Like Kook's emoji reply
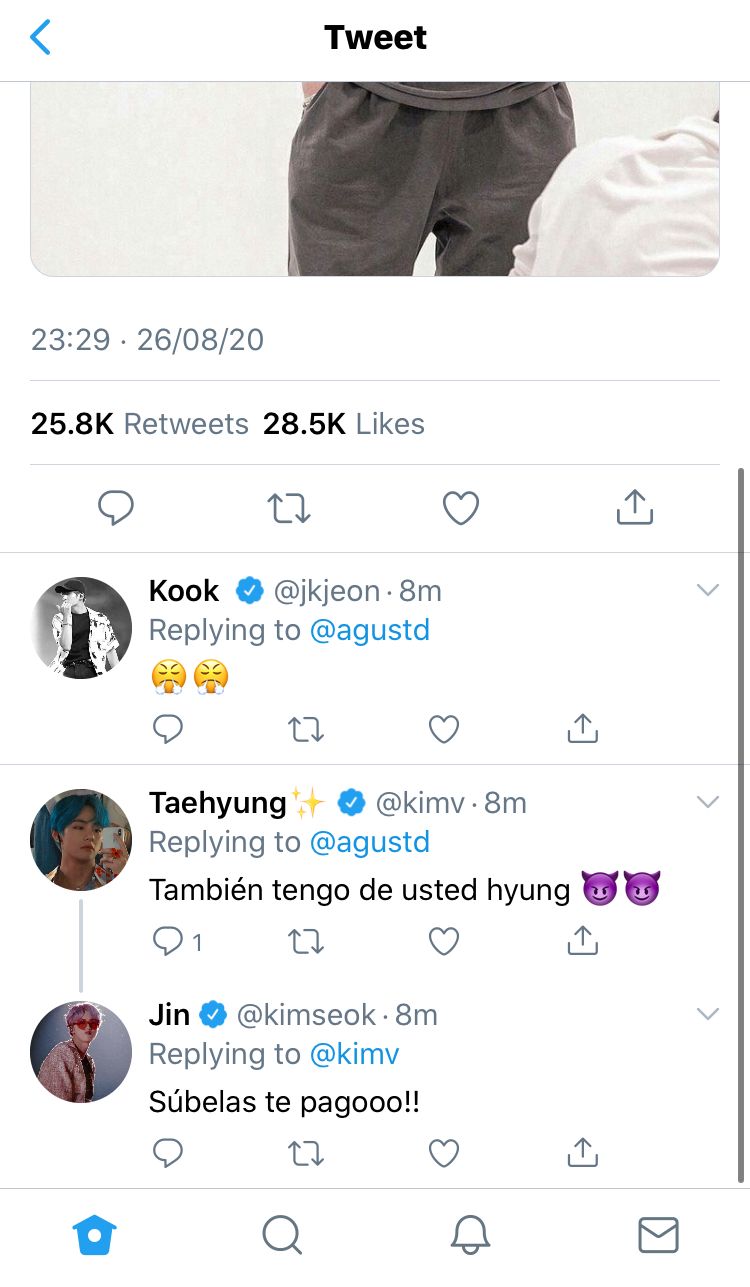This screenshot has width=750, height=1287. coord(444,730)
